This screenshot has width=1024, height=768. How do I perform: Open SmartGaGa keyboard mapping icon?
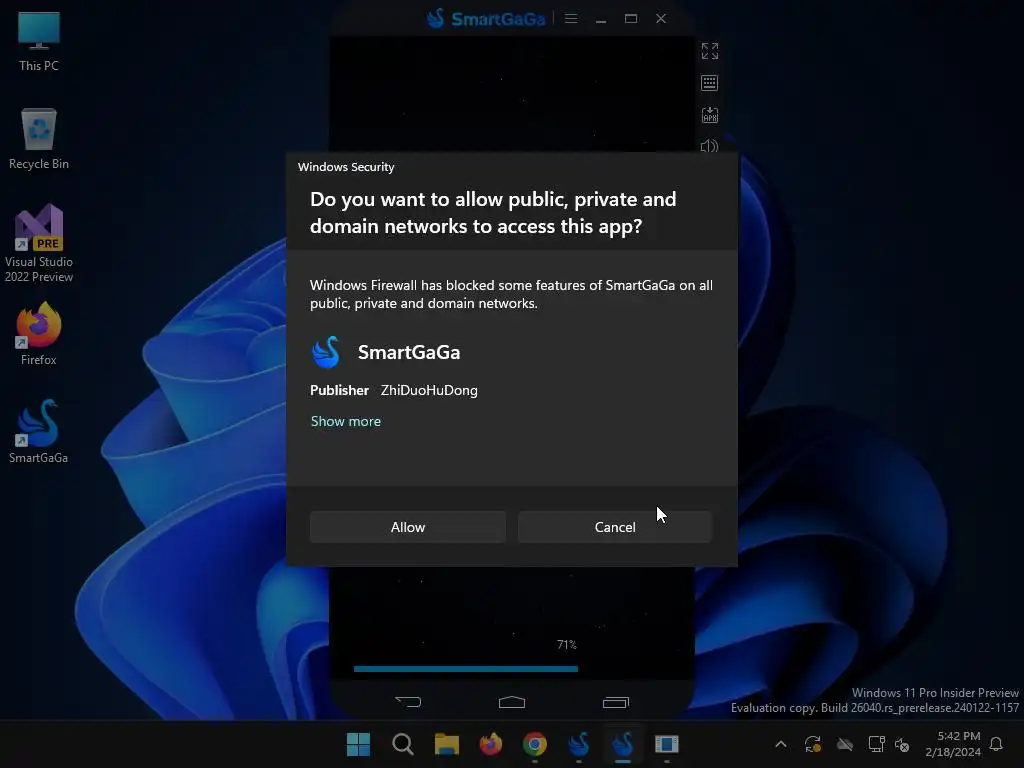point(709,83)
